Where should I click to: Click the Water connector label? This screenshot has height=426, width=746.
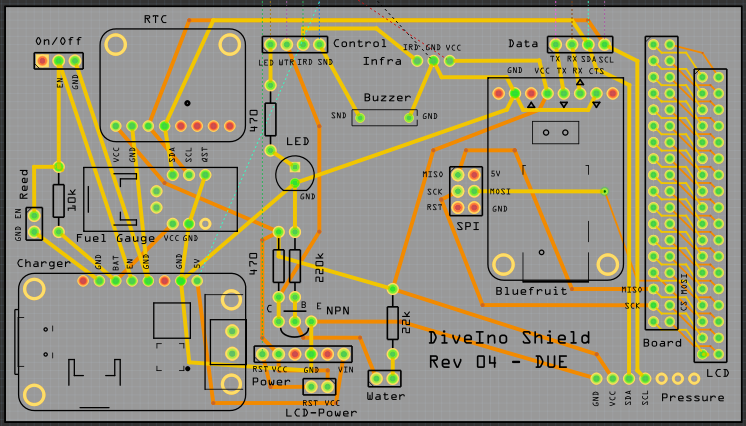385,396
